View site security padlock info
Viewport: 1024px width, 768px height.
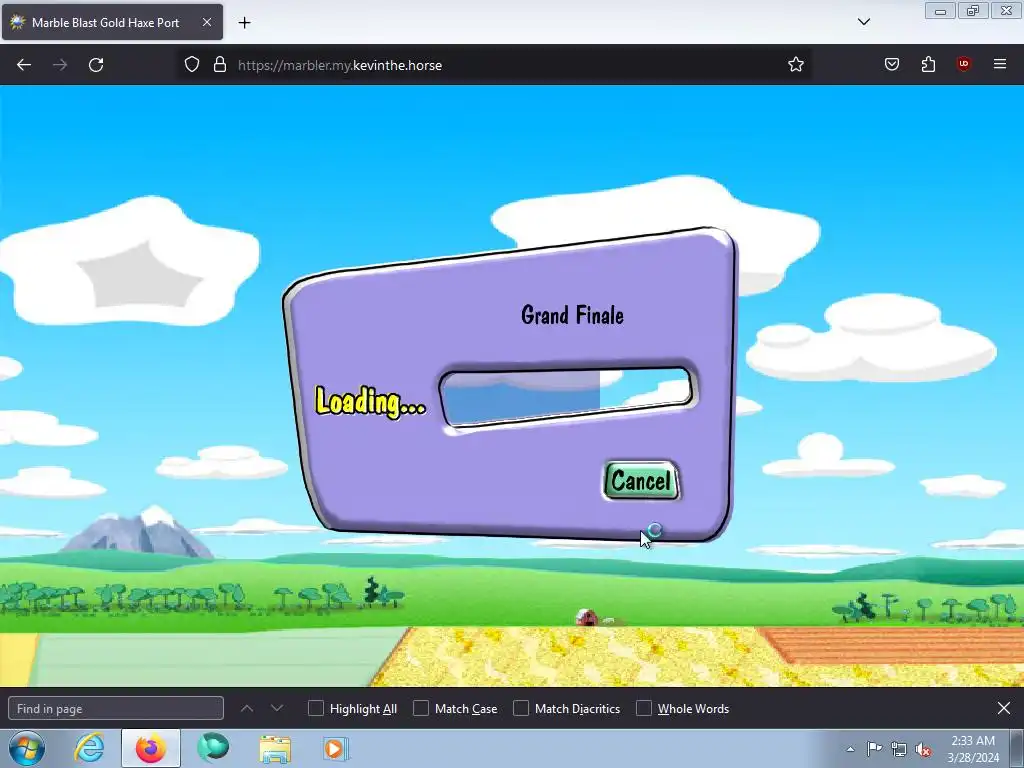point(220,65)
